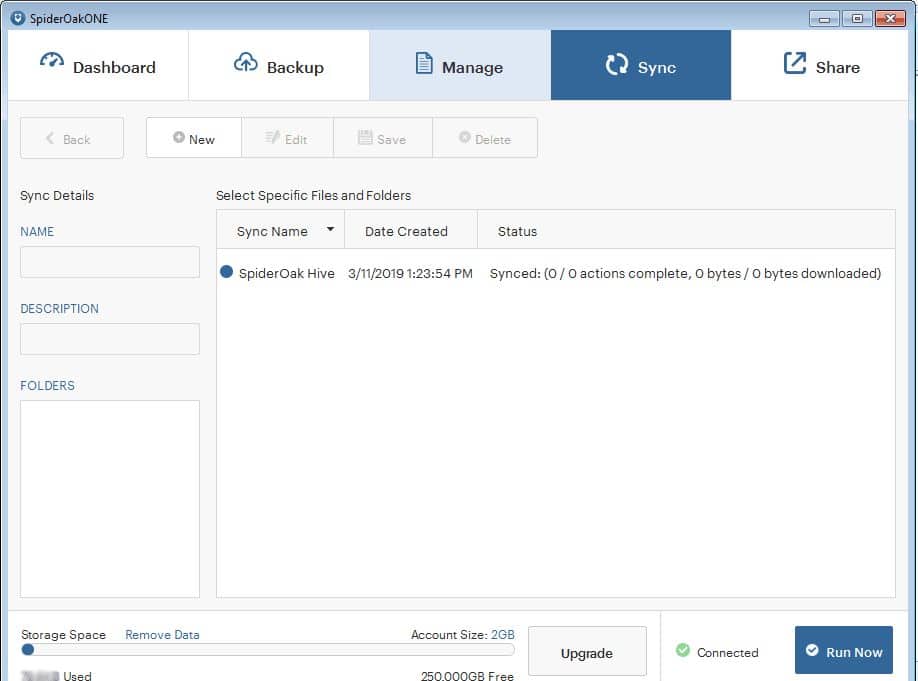
Task: Click the Manage document icon
Action: [424, 63]
